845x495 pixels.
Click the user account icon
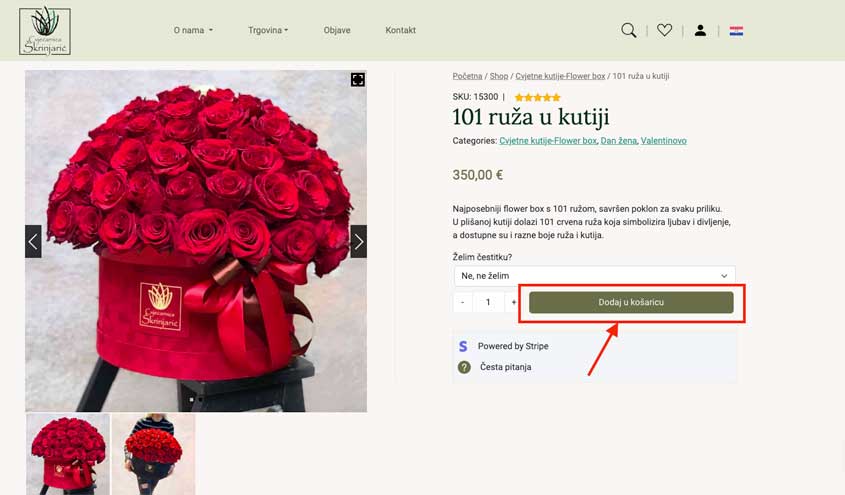click(700, 31)
